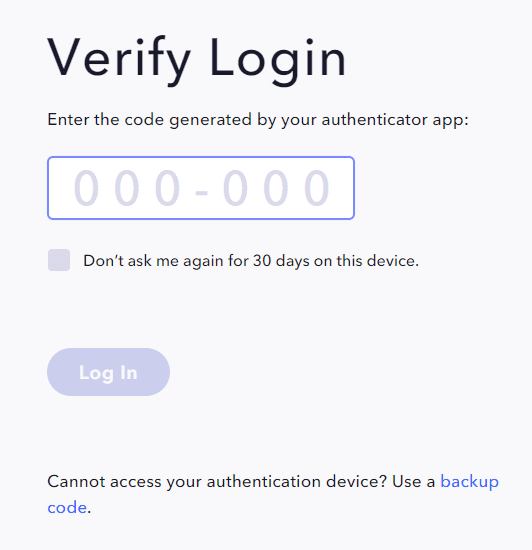Click the "Enter the code generated" instruction text
This screenshot has width=532, height=550.
pos(258,120)
